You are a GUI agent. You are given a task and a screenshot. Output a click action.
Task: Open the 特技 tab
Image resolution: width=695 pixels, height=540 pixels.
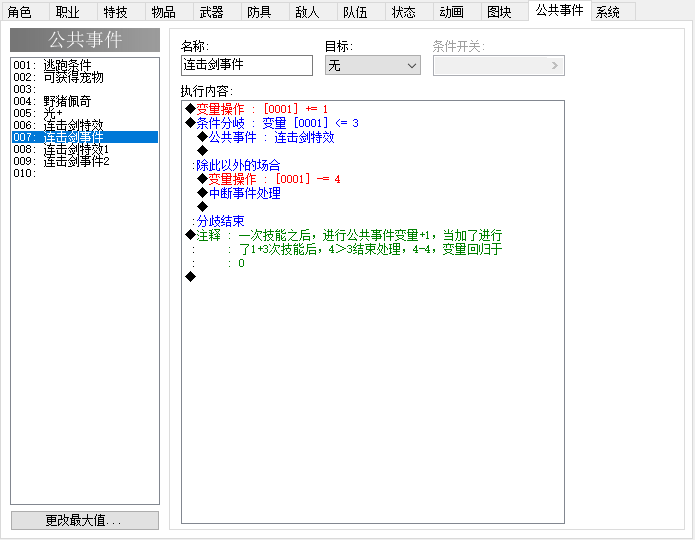pyautogui.click(x=121, y=12)
